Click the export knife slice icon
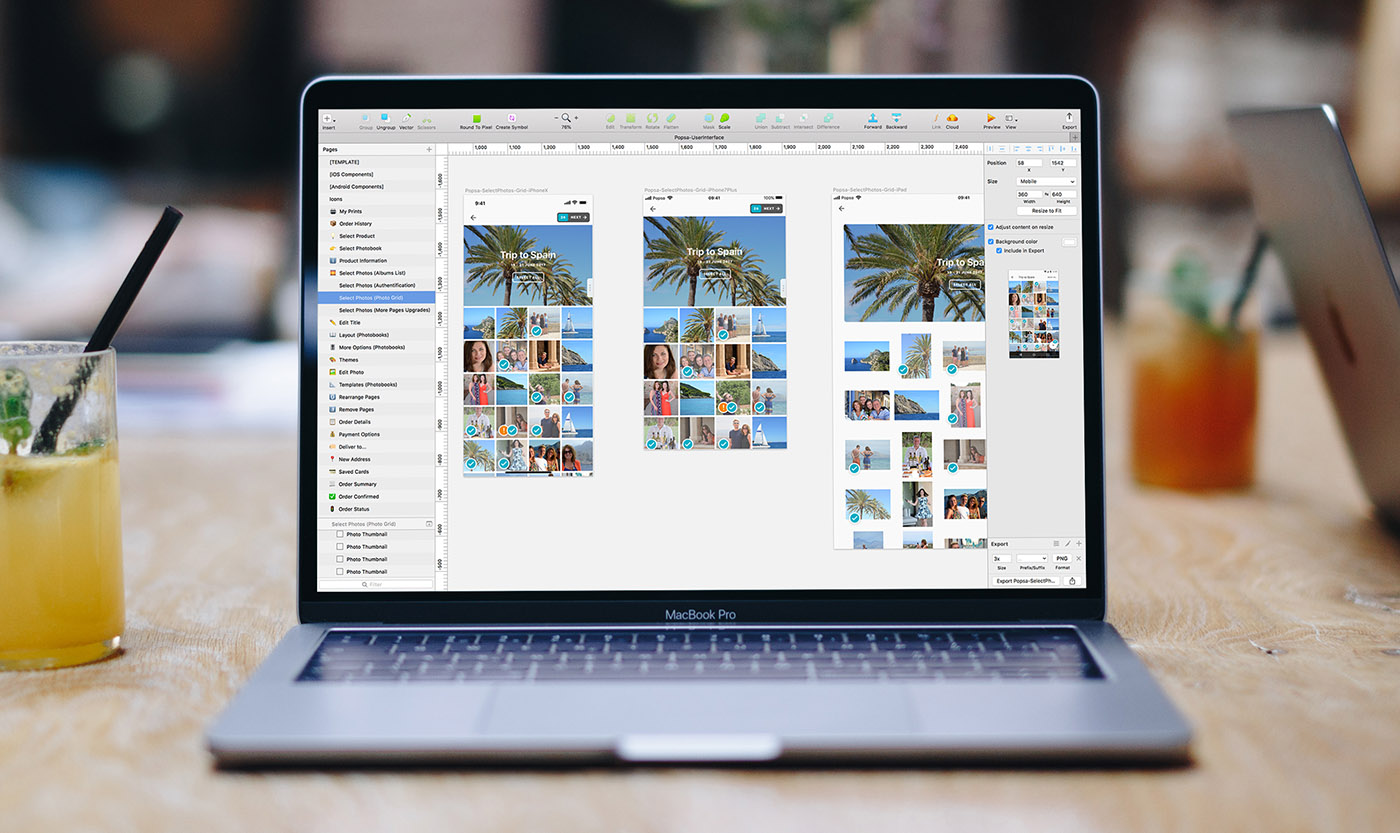The image size is (1400, 833). 1067,544
